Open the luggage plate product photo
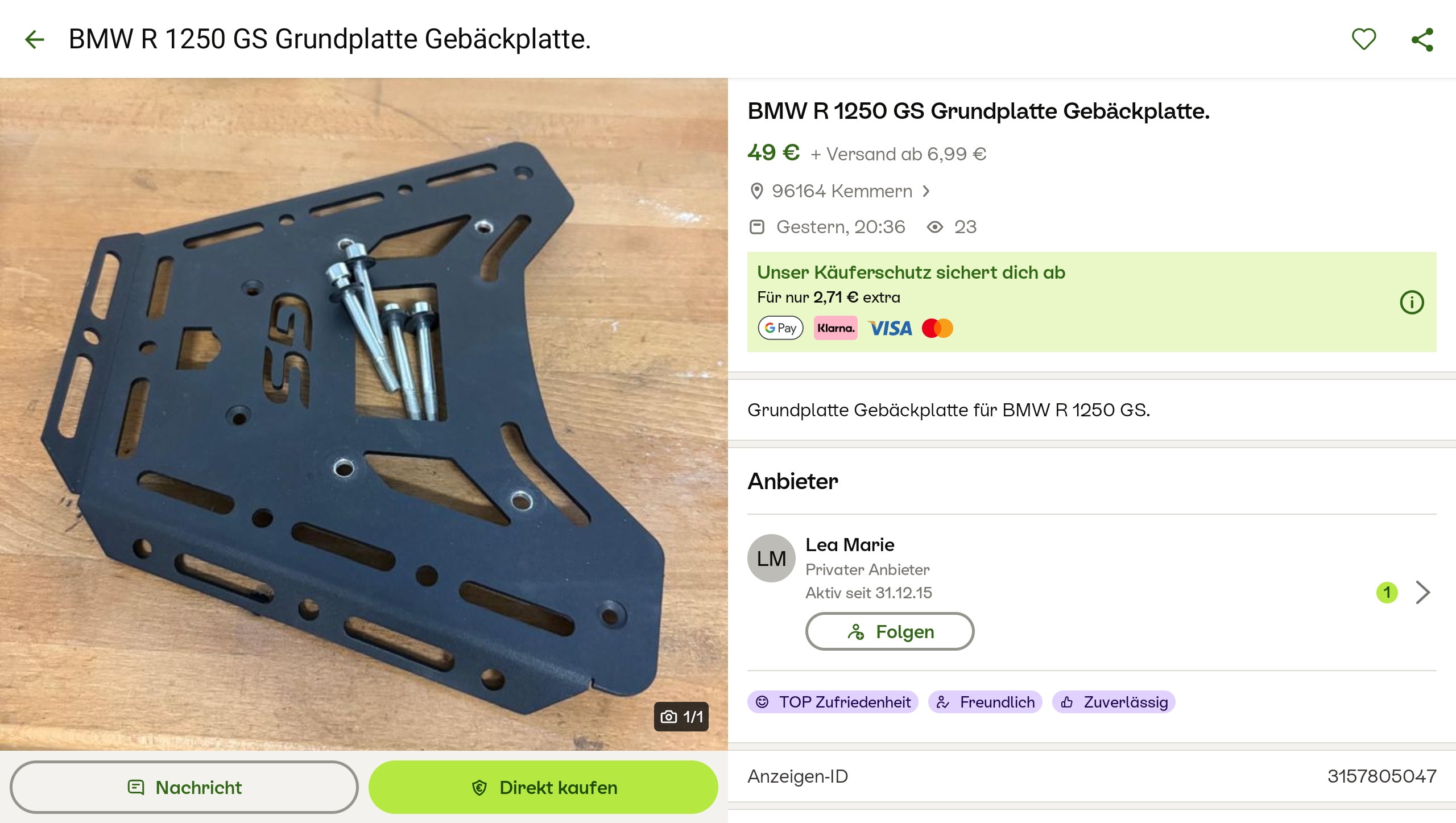1456x823 pixels. tap(364, 414)
